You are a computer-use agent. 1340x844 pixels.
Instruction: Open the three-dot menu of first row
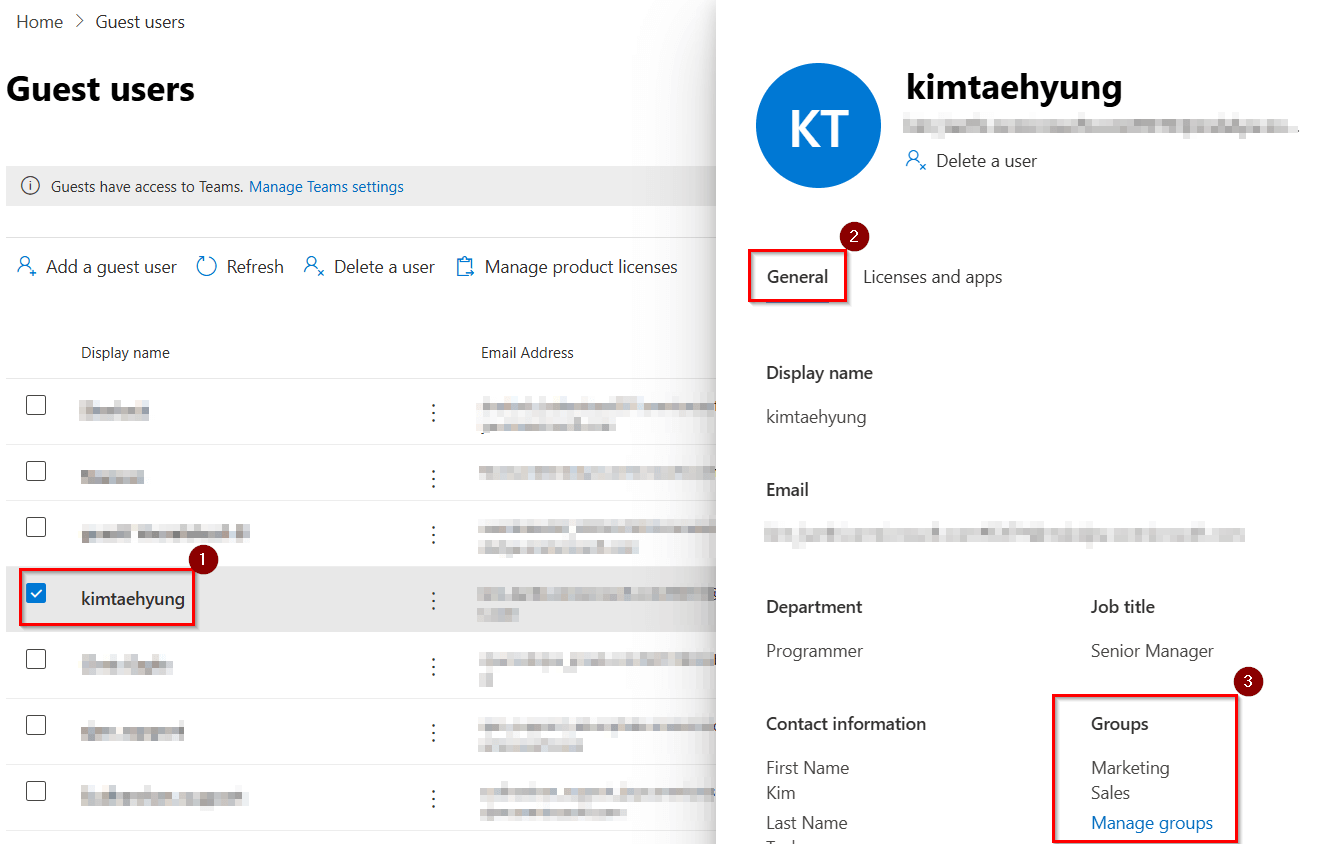[x=433, y=413]
